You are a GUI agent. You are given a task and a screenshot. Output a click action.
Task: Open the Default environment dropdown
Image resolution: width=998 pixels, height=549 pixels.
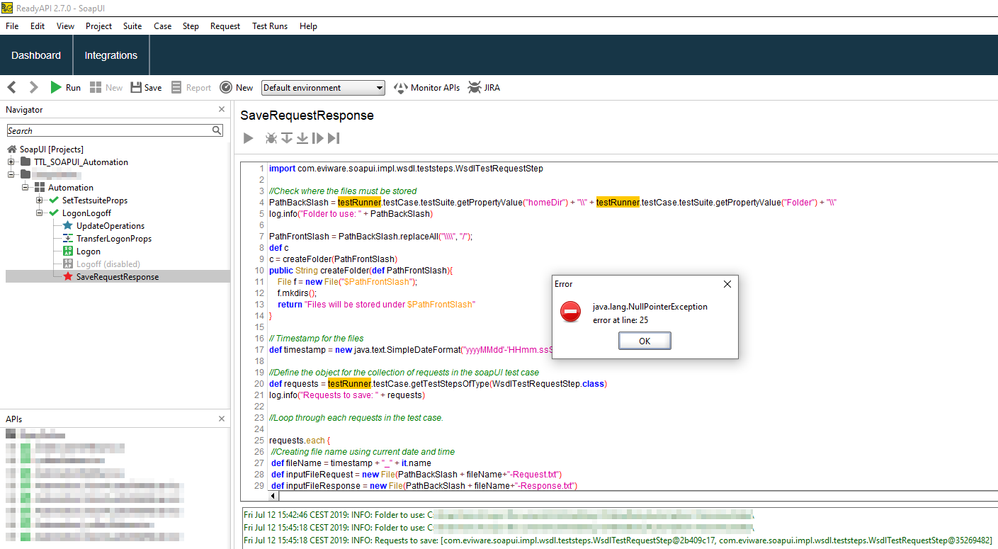[322, 88]
